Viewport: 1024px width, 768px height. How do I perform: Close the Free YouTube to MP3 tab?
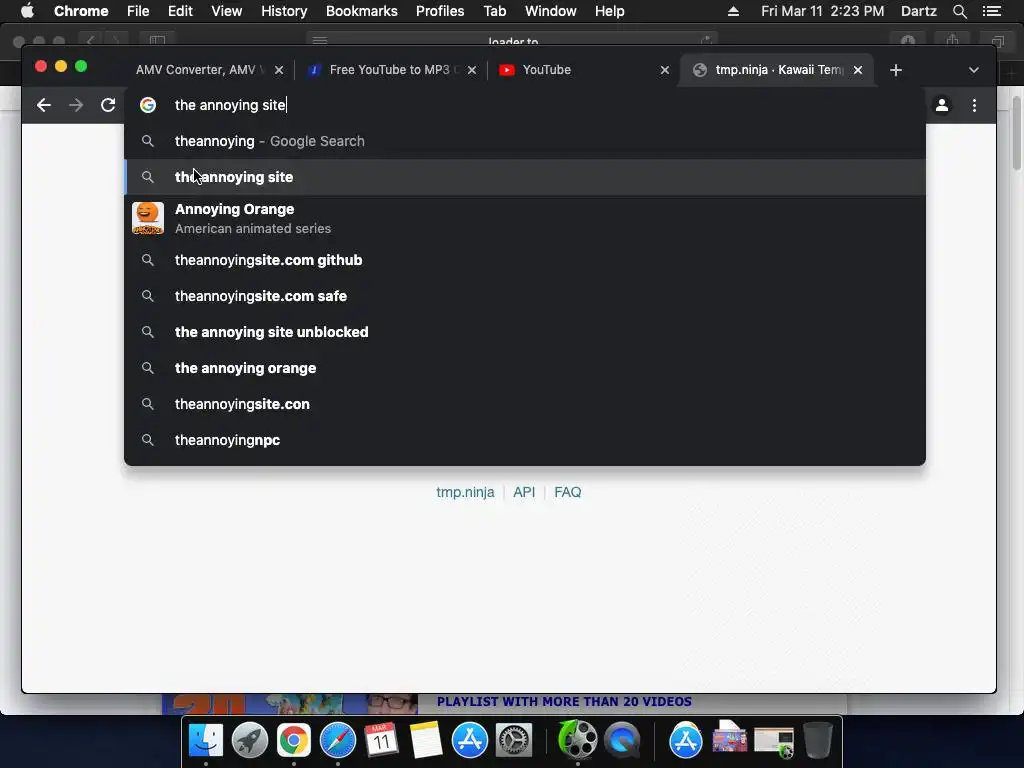click(x=472, y=70)
